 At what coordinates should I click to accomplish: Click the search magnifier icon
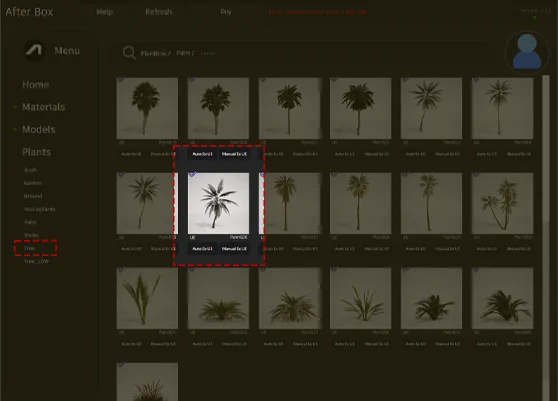(129, 53)
